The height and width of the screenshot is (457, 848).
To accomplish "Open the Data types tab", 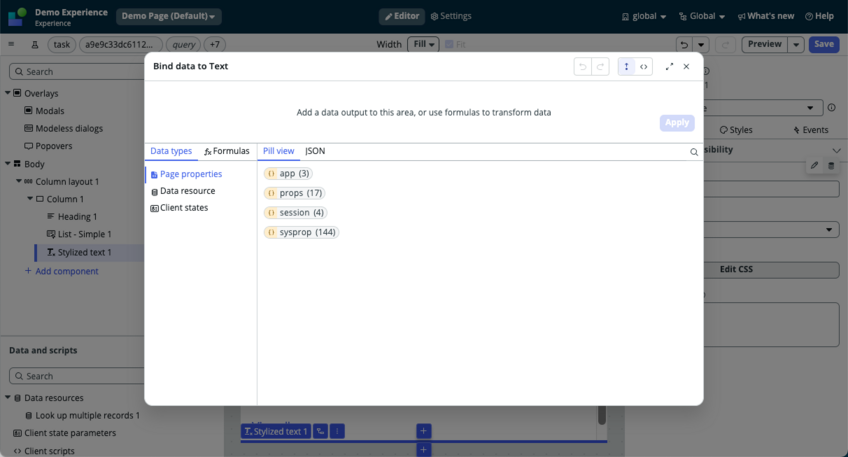I will click(171, 151).
